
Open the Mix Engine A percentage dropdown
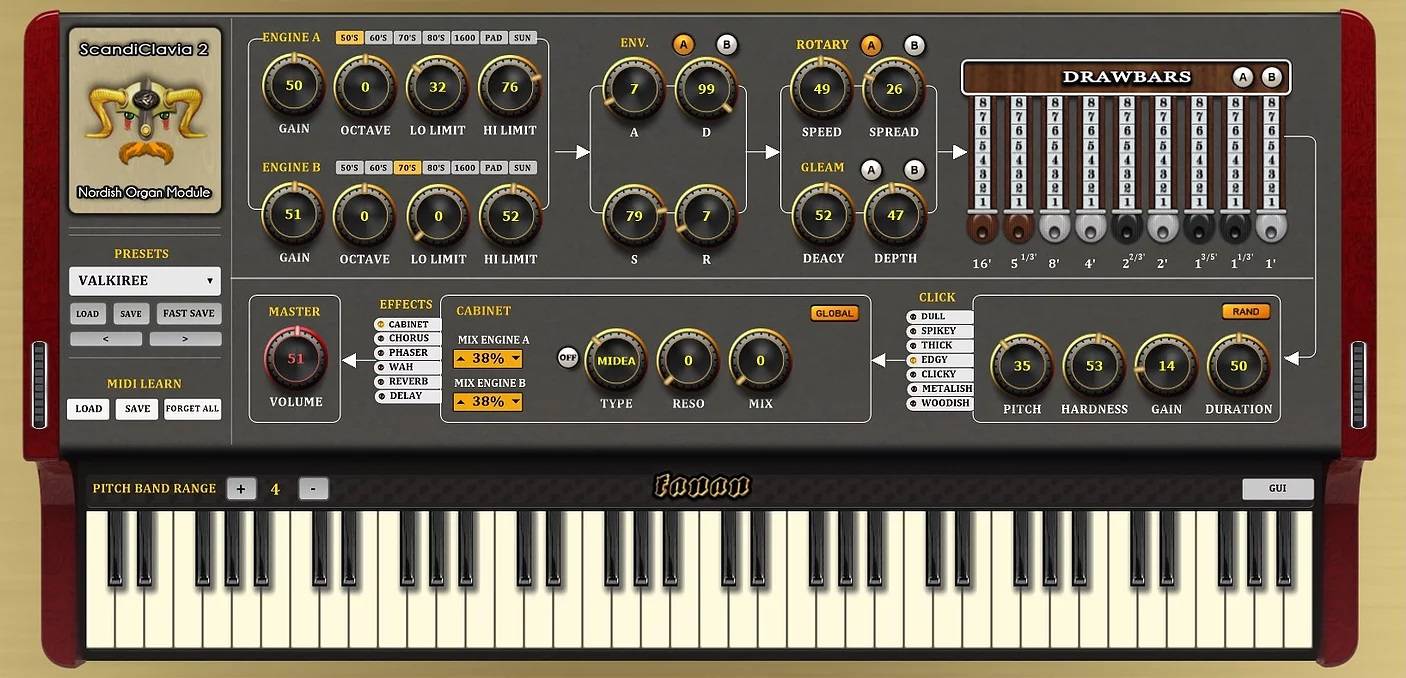pyautogui.click(x=488, y=359)
